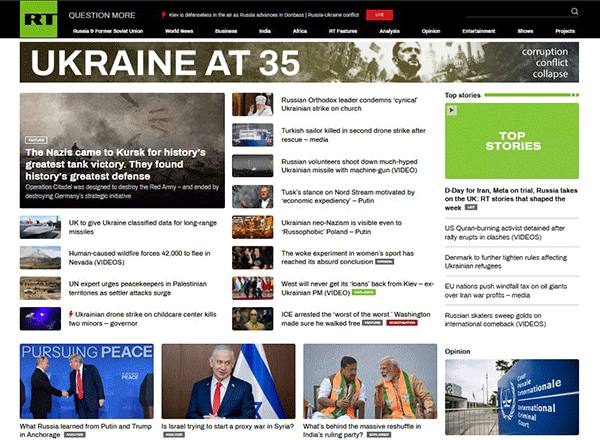600x440 pixels.
Task: Click the green Exclusive tag on loans story
Action: (364, 292)
